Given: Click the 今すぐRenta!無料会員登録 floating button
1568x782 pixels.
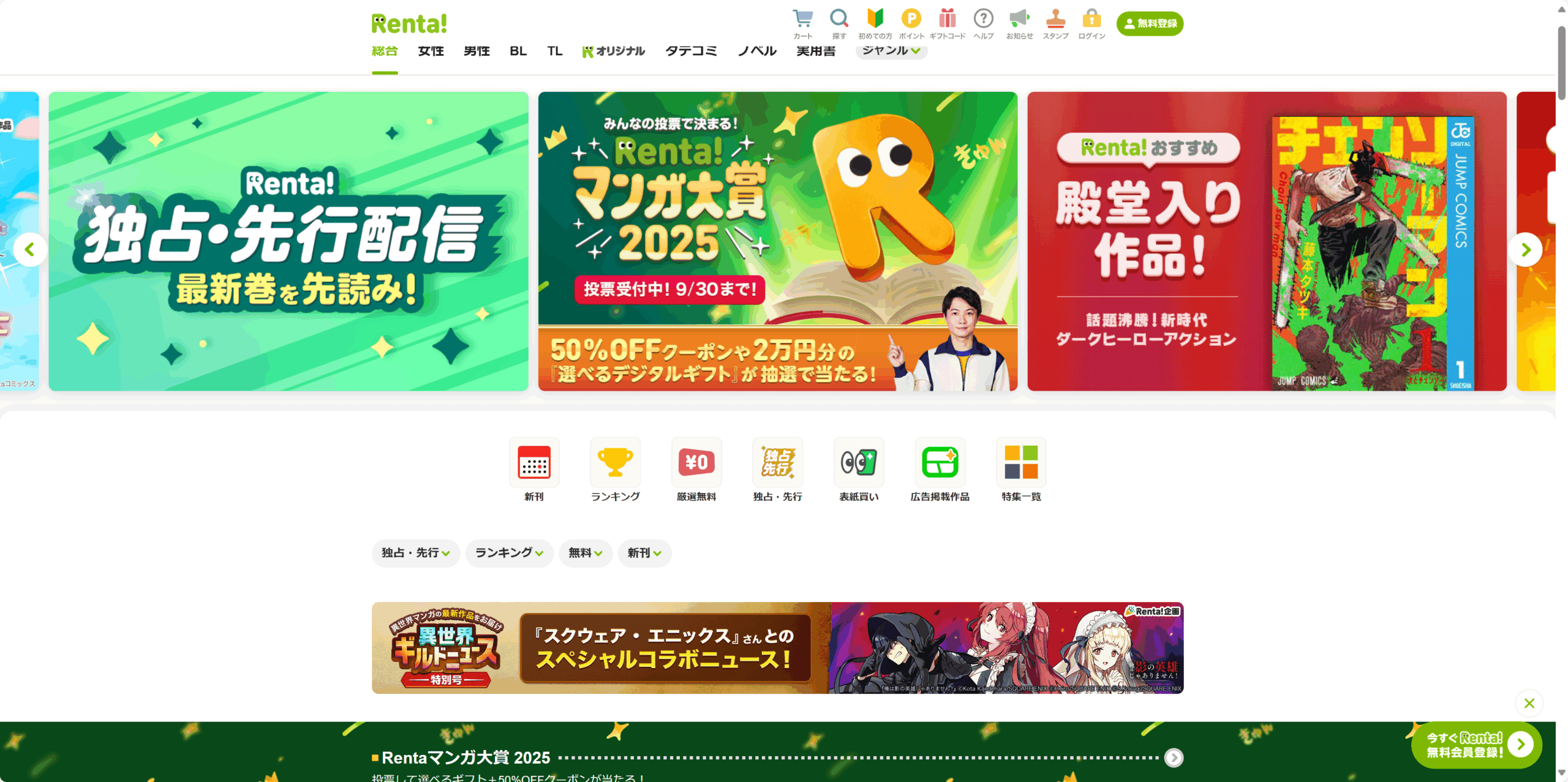Looking at the screenshot, I should tap(1477, 745).
